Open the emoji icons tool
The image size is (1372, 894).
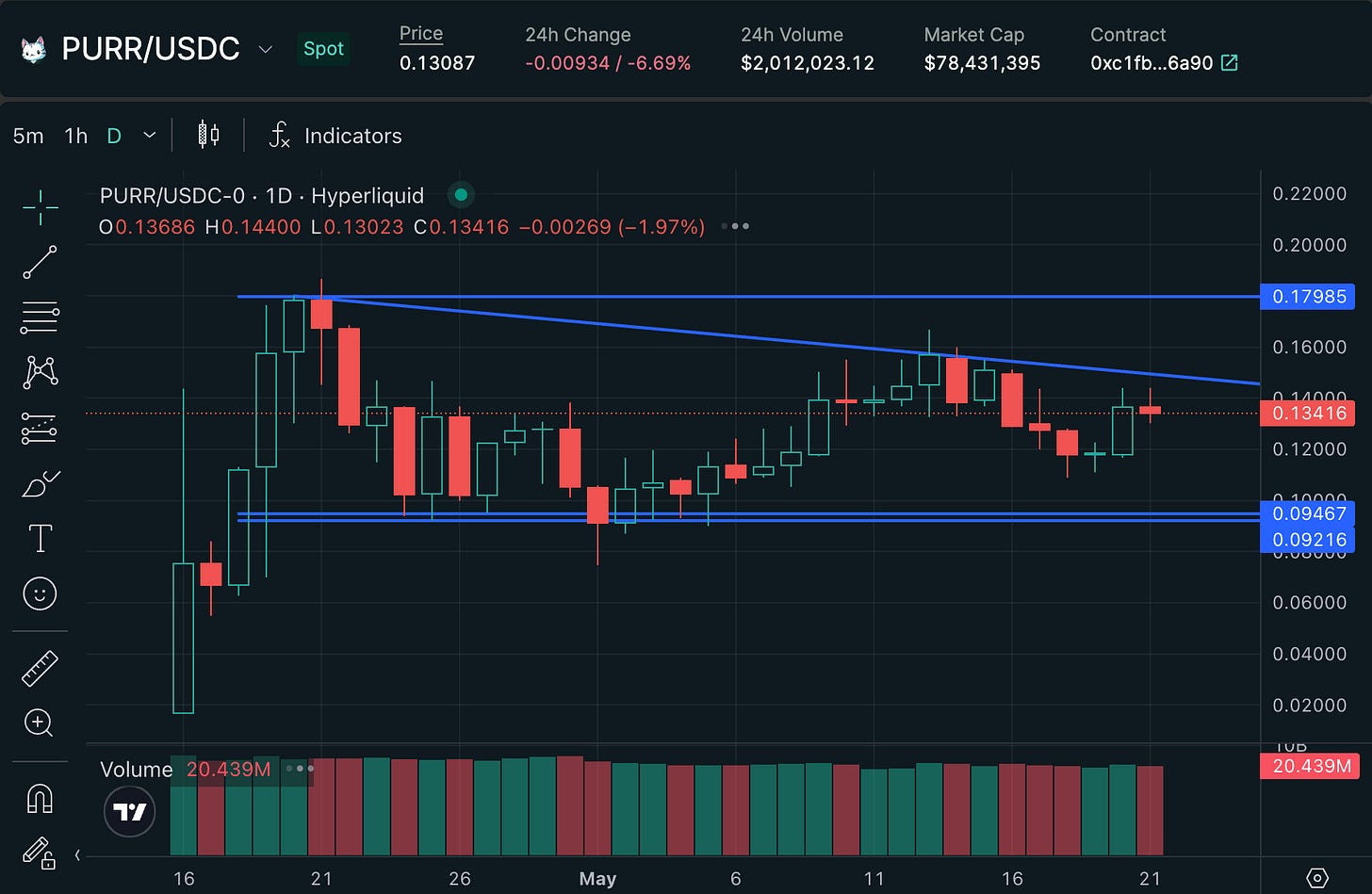[40, 593]
